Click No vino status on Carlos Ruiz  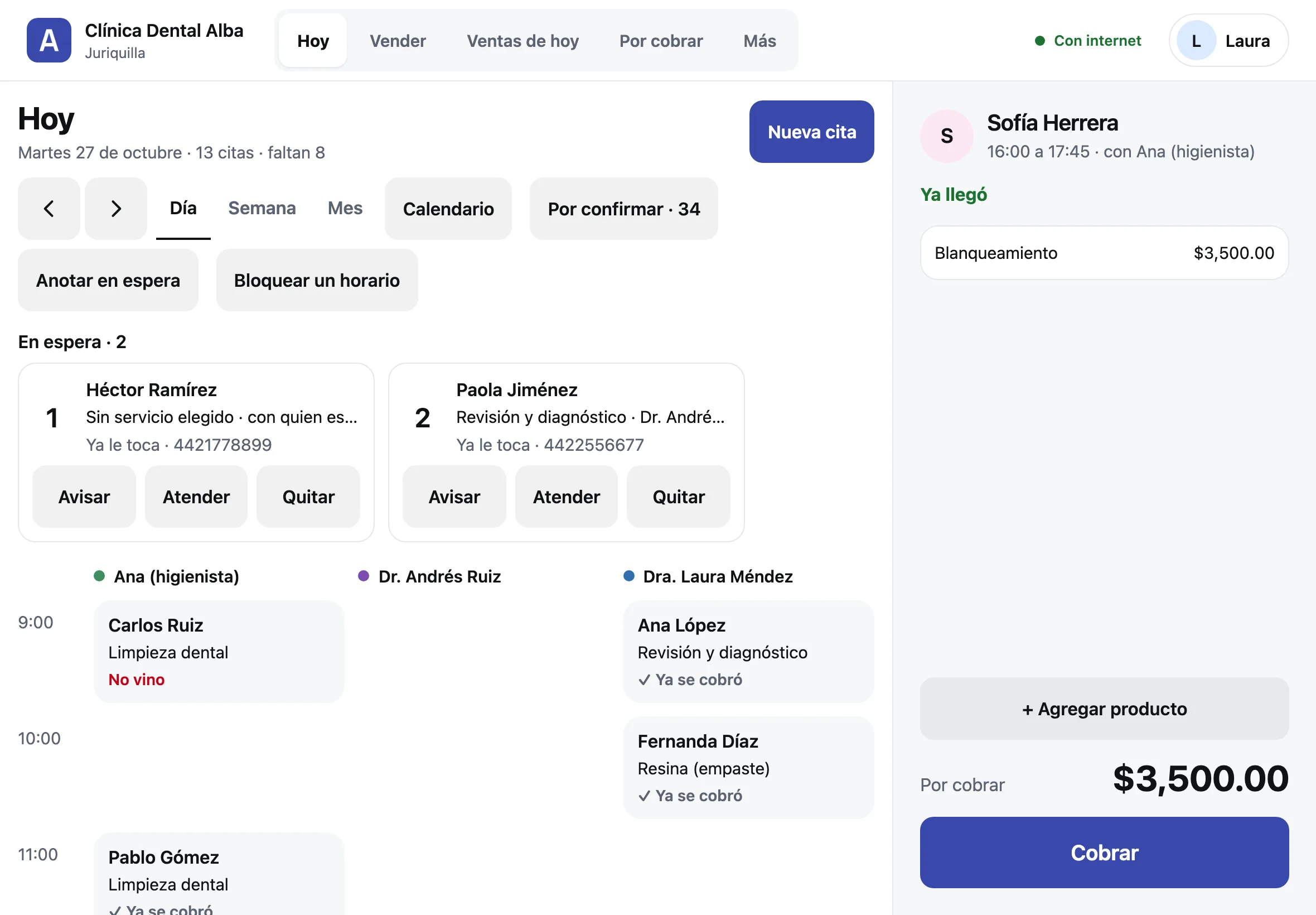tap(137, 680)
